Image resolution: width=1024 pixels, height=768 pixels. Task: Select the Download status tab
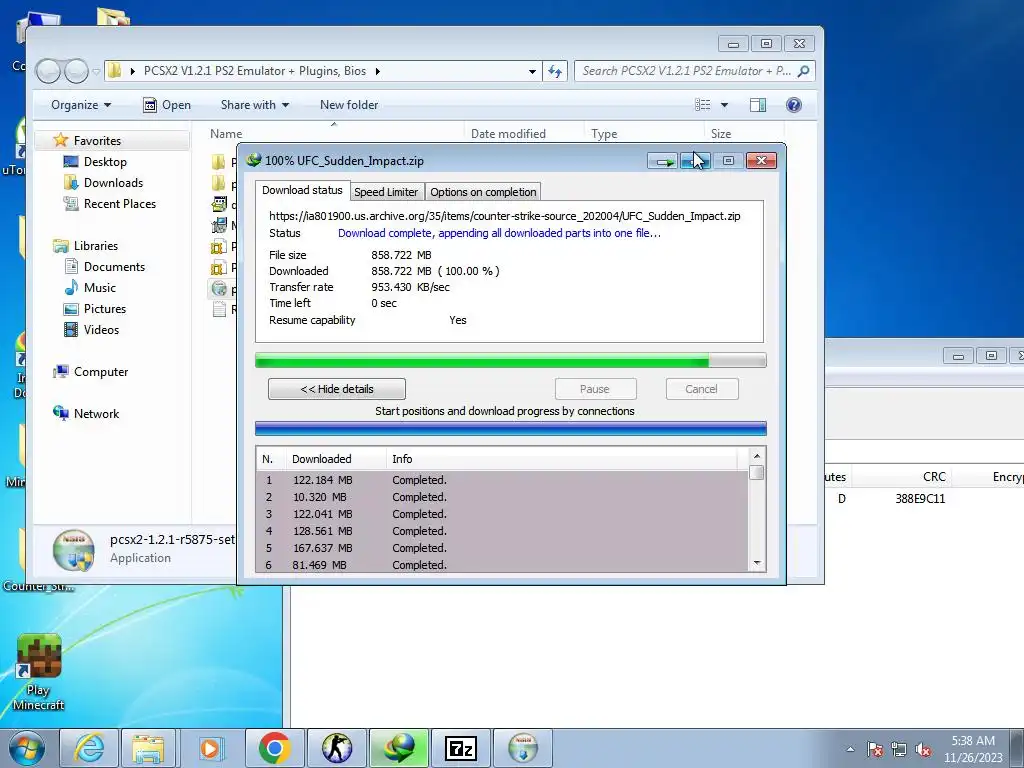tap(302, 190)
